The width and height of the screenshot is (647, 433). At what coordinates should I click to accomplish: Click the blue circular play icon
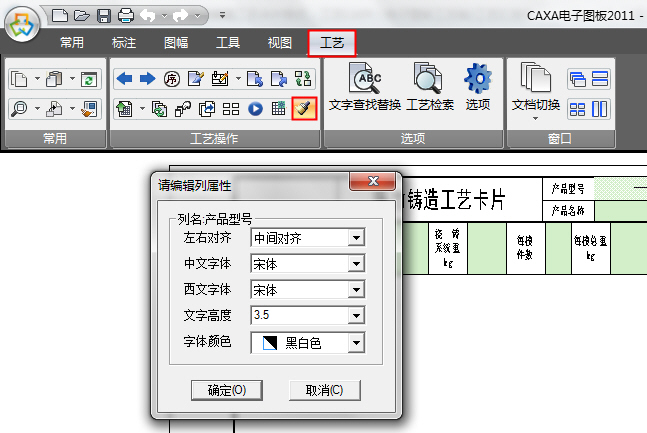[x=255, y=109]
